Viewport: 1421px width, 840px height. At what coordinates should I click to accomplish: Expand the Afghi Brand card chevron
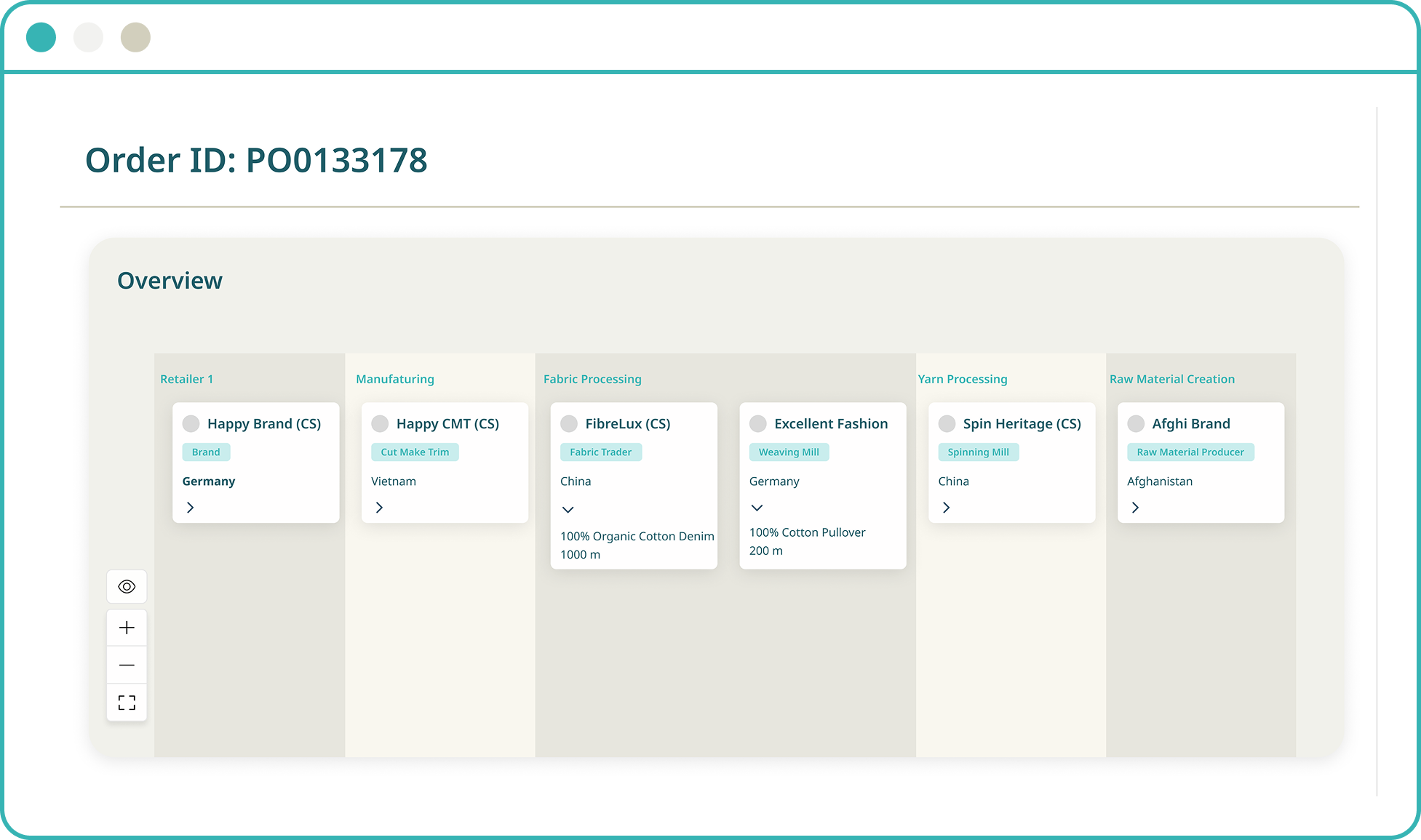click(1135, 508)
